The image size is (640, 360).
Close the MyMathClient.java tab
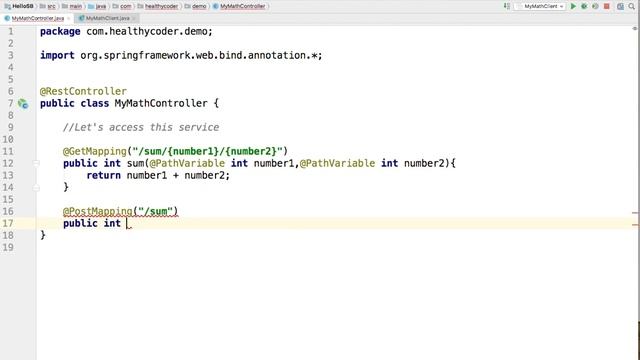(134, 18)
